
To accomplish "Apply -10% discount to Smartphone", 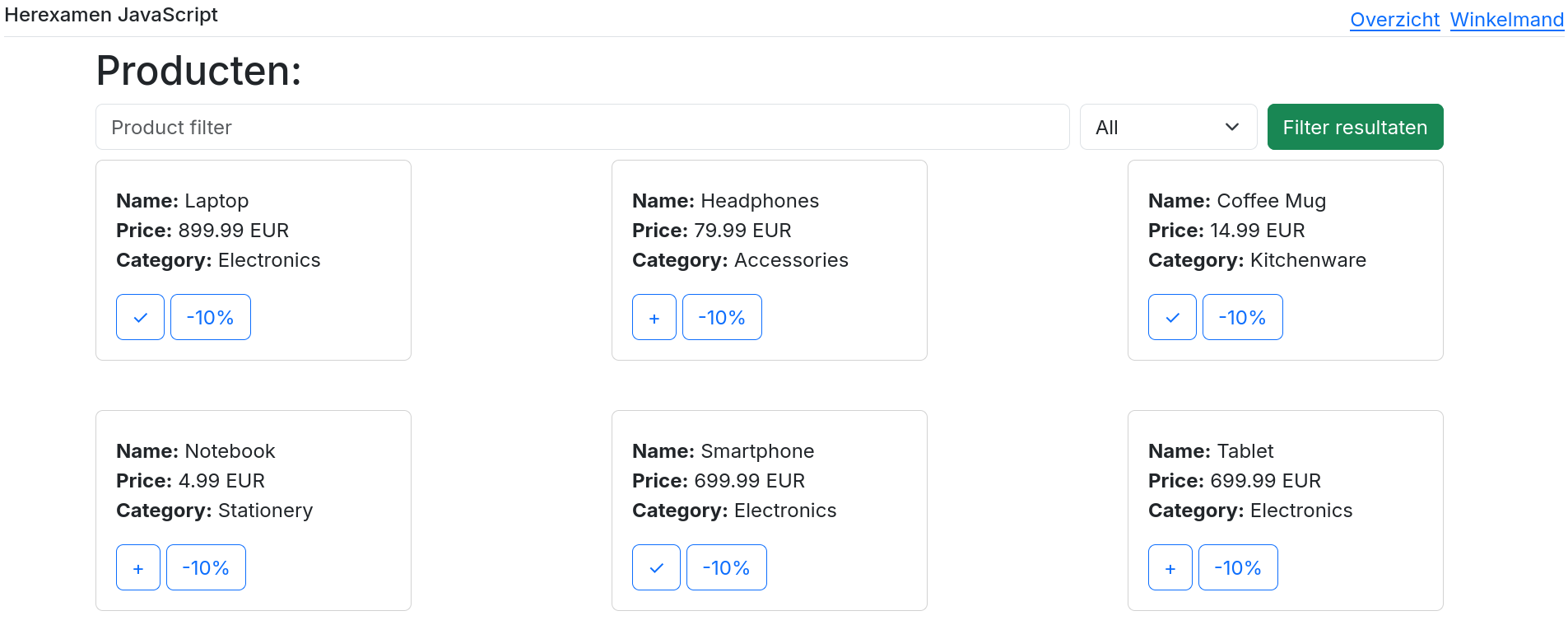I will [726, 567].
